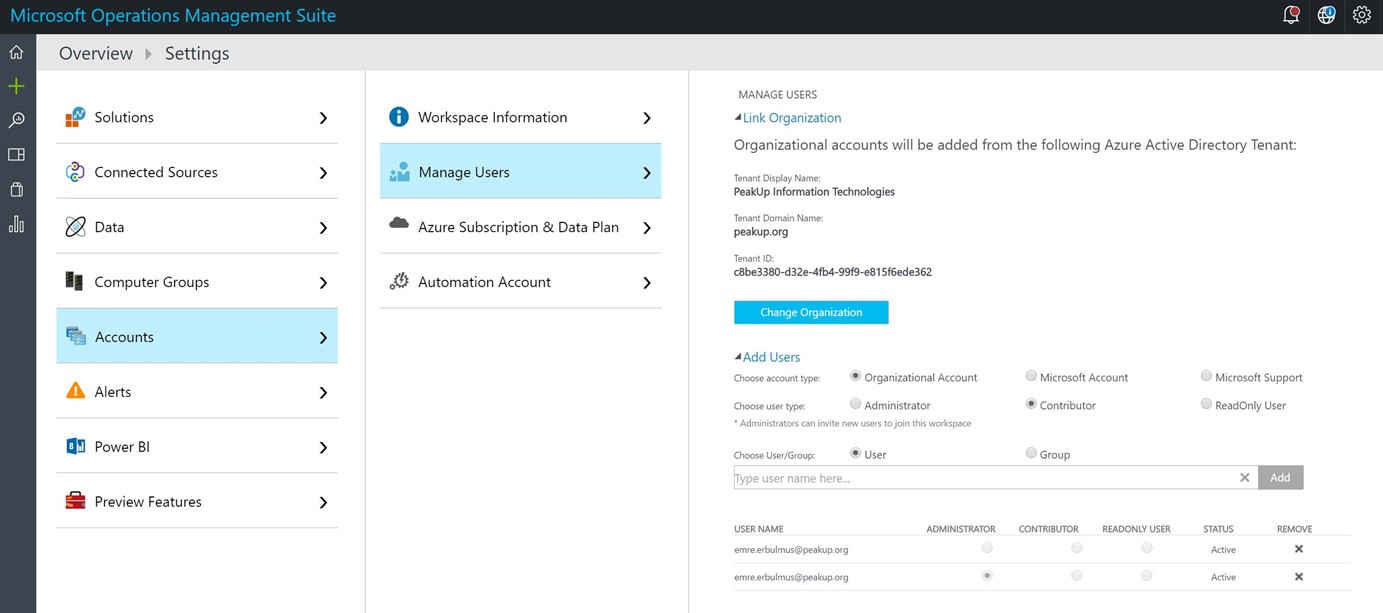The width and height of the screenshot is (1383, 613).
Task: Expand the Connected Sources chevron arrow
Action: coord(323,173)
